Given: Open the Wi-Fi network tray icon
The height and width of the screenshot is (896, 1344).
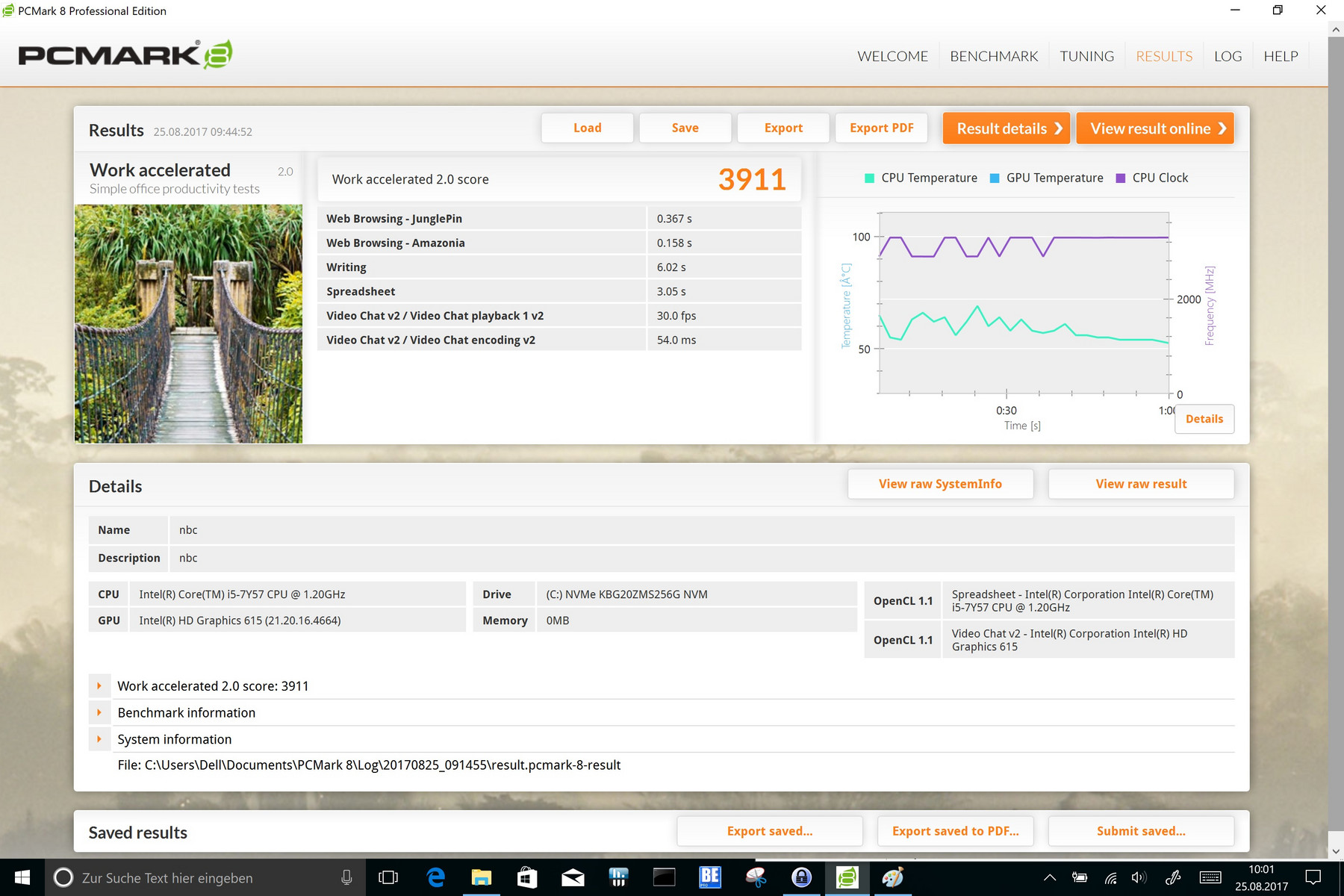Looking at the screenshot, I should [1110, 877].
